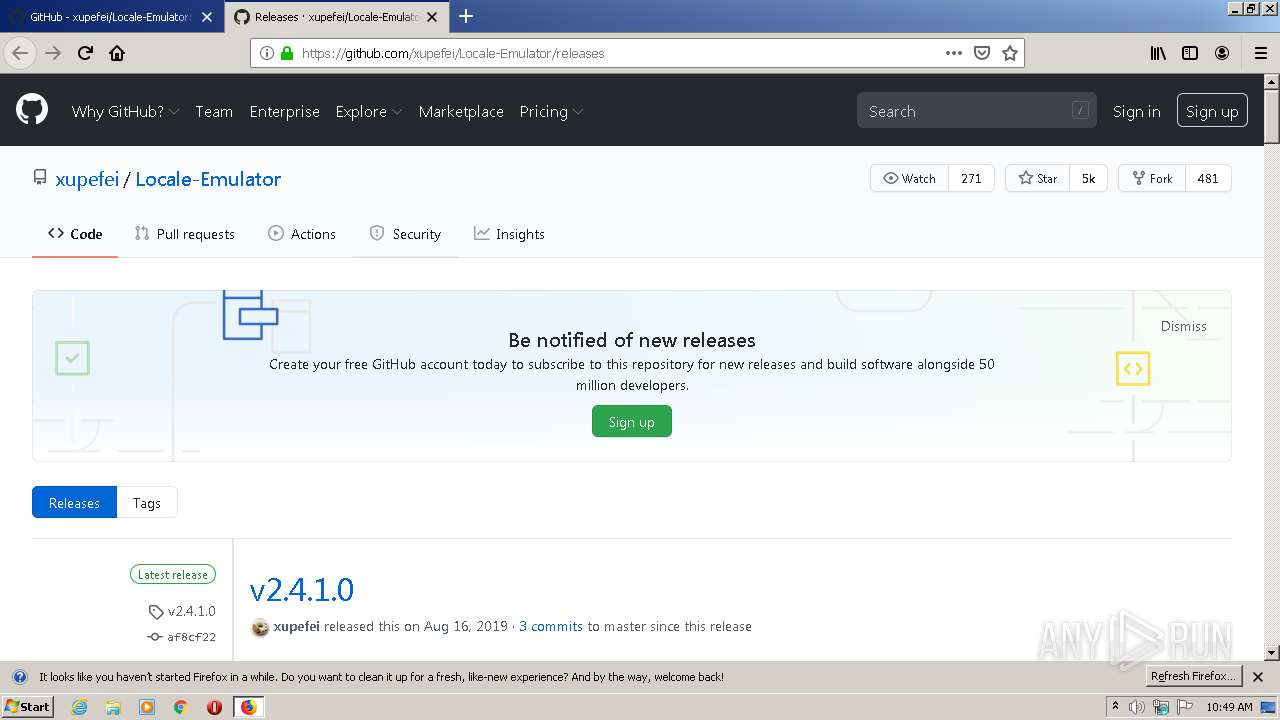This screenshot has width=1280, height=720.
Task: Open Windows Explorer folder in taskbar
Action: click(113, 707)
